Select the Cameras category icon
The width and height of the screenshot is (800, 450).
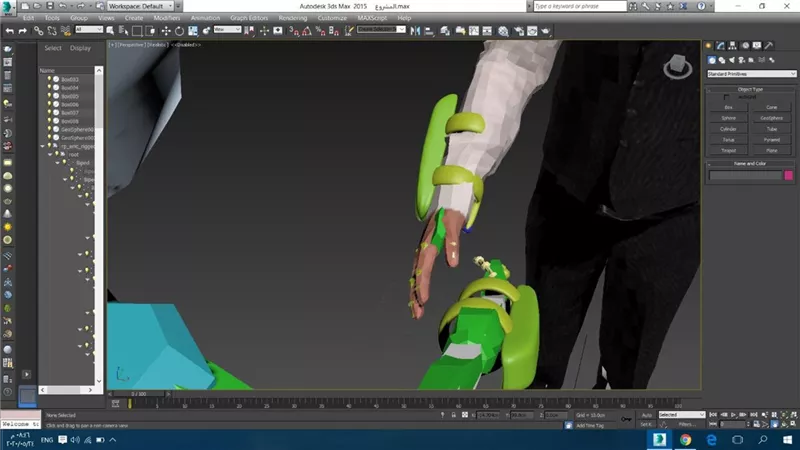click(x=741, y=60)
